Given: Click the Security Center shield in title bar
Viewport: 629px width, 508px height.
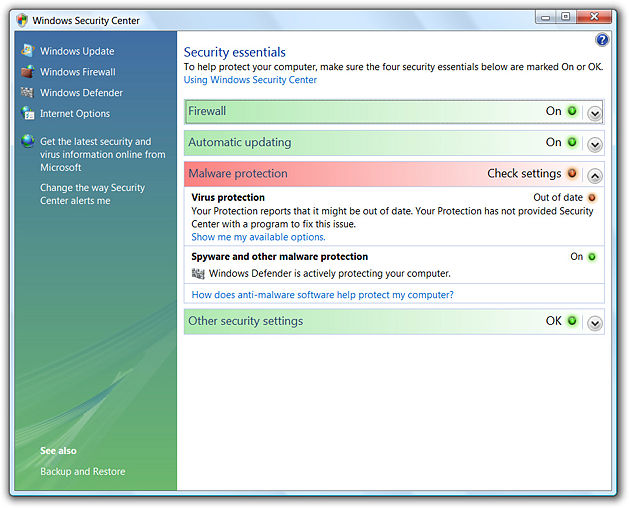Looking at the screenshot, I should (22, 20).
